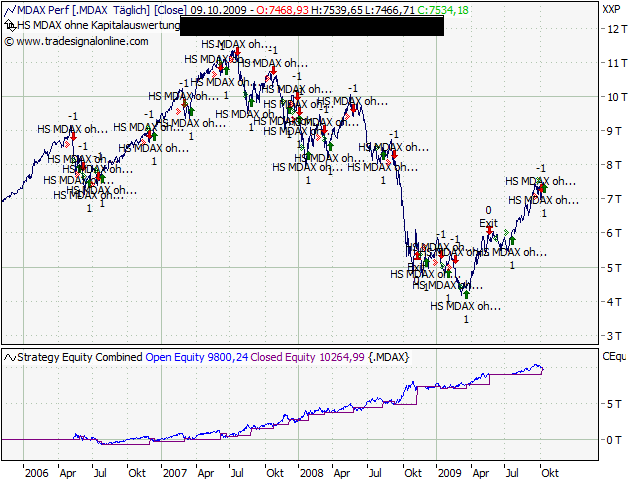Screen dimensions: 640x480
Task: Click the HS MDAX ohne Kapitalauswertung legend text
Action: tap(98, 25)
